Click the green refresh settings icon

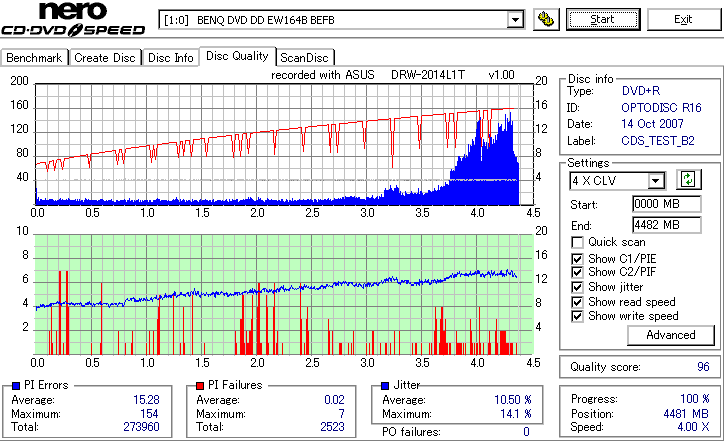click(688, 180)
